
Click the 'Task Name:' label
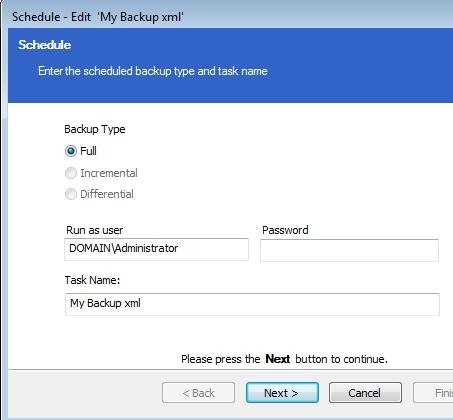click(x=92, y=280)
